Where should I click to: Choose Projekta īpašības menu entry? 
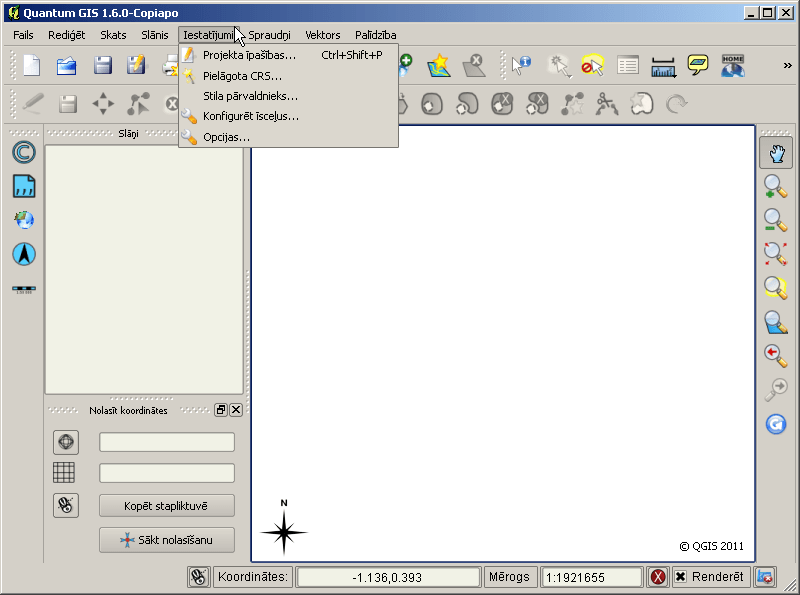(288, 55)
